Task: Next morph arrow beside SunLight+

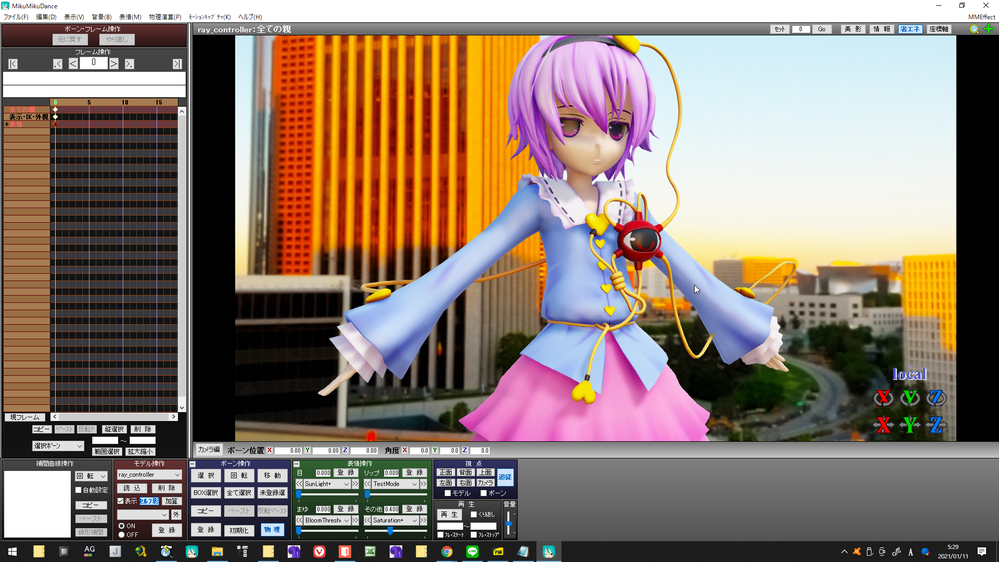Action: [356, 484]
